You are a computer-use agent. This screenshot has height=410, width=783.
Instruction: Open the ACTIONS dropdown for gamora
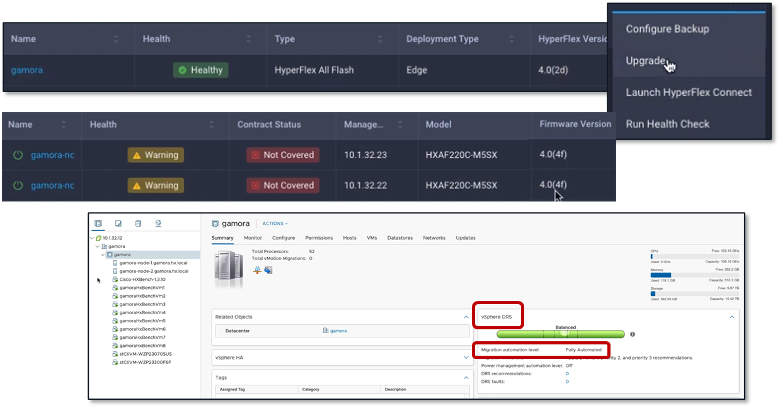click(274, 223)
